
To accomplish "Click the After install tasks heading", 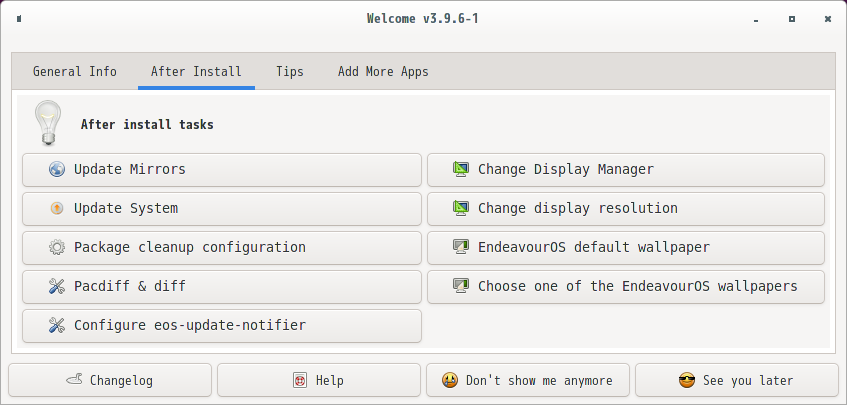I will 147,125.
